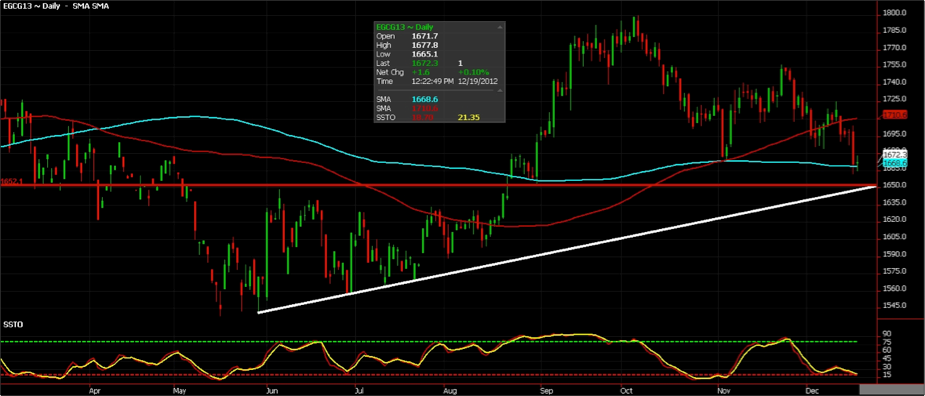The image size is (925, 396).
Task: Click the 1725.0 price axis label
Action: [x=895, y=99]
